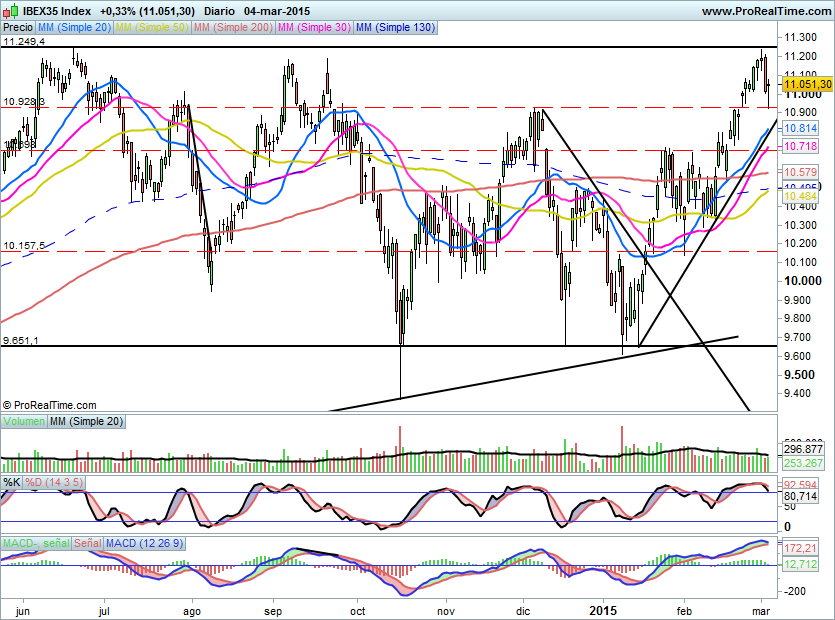This screenshot has width=835, height=620.
Task: Click the 04-mar-2015 date label
Action: [277, 11]
